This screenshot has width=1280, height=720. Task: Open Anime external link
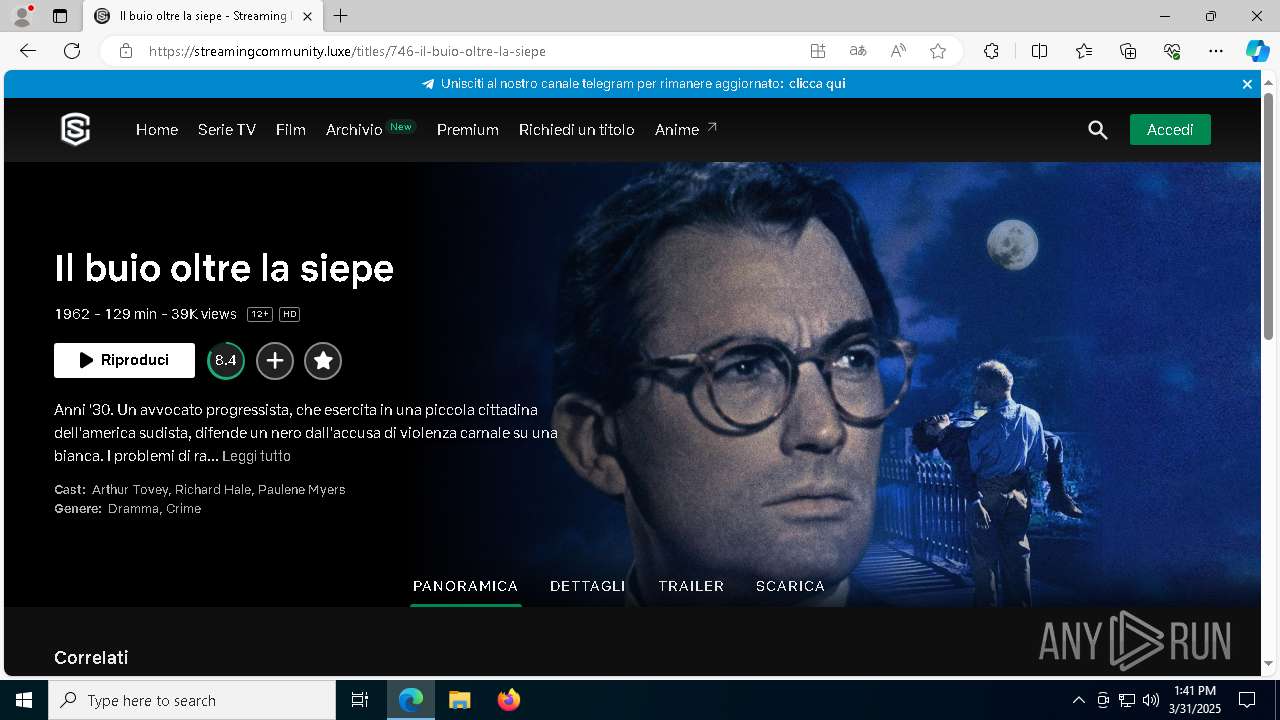(686, 130)
